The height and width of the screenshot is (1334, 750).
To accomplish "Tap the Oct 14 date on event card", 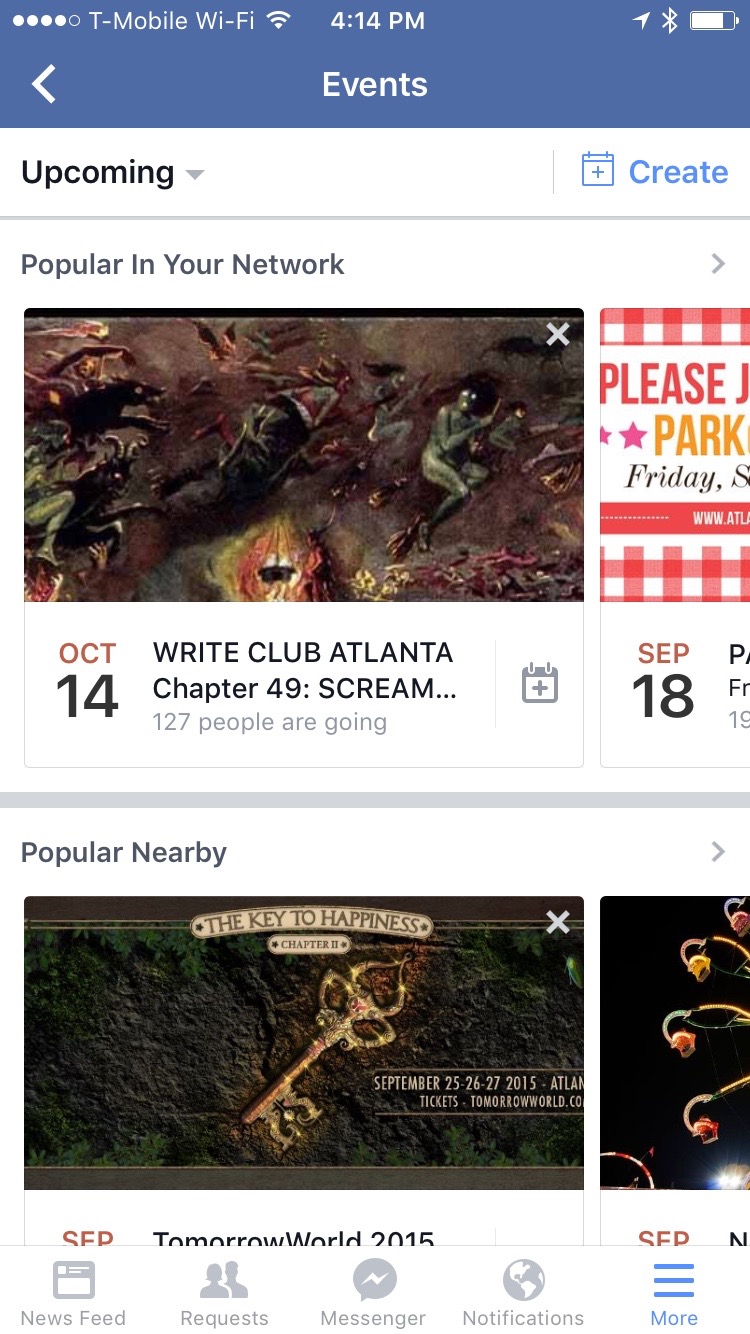I will tap(87, 681).
